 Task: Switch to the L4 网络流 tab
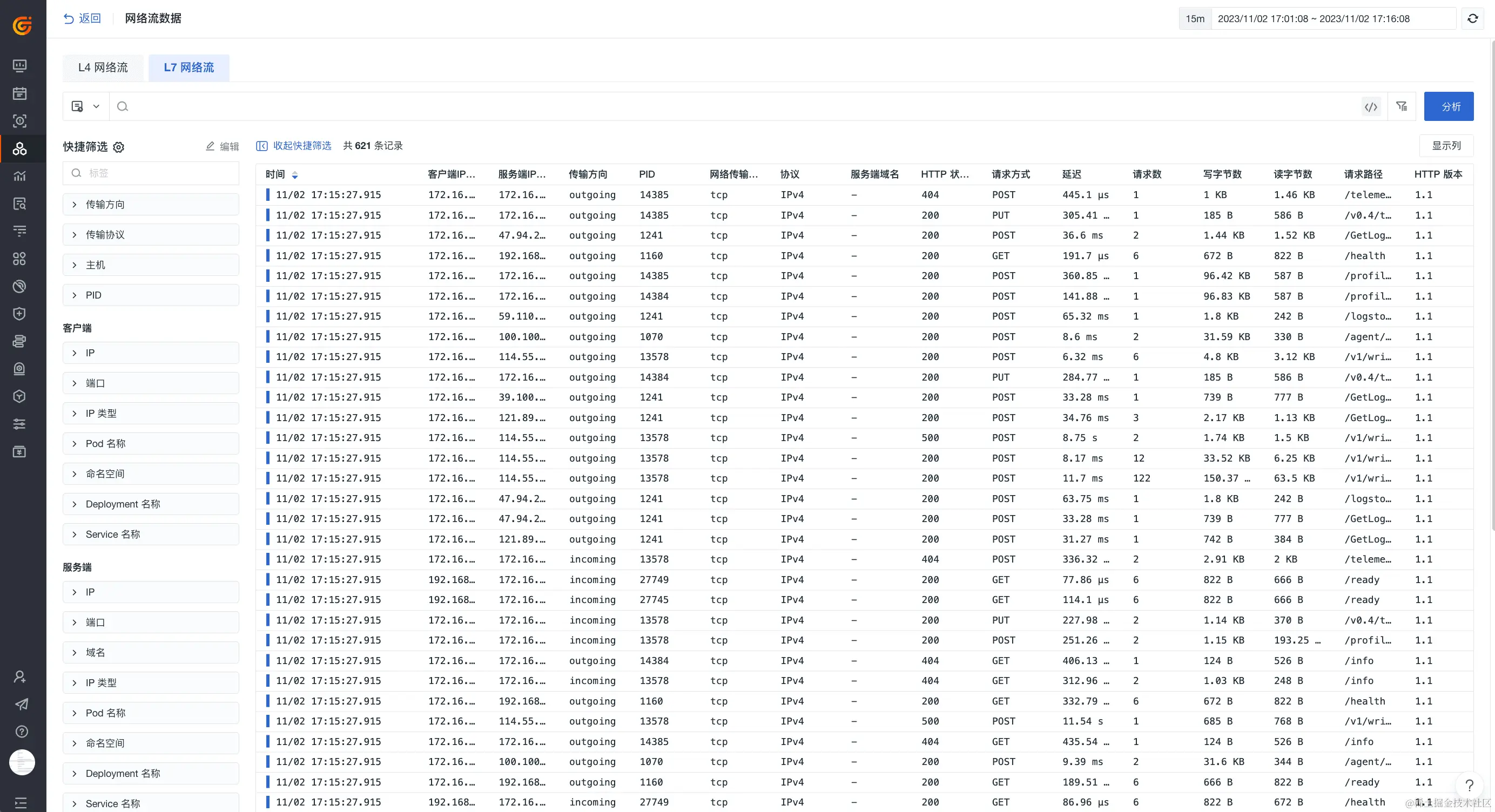pos(103,67)
